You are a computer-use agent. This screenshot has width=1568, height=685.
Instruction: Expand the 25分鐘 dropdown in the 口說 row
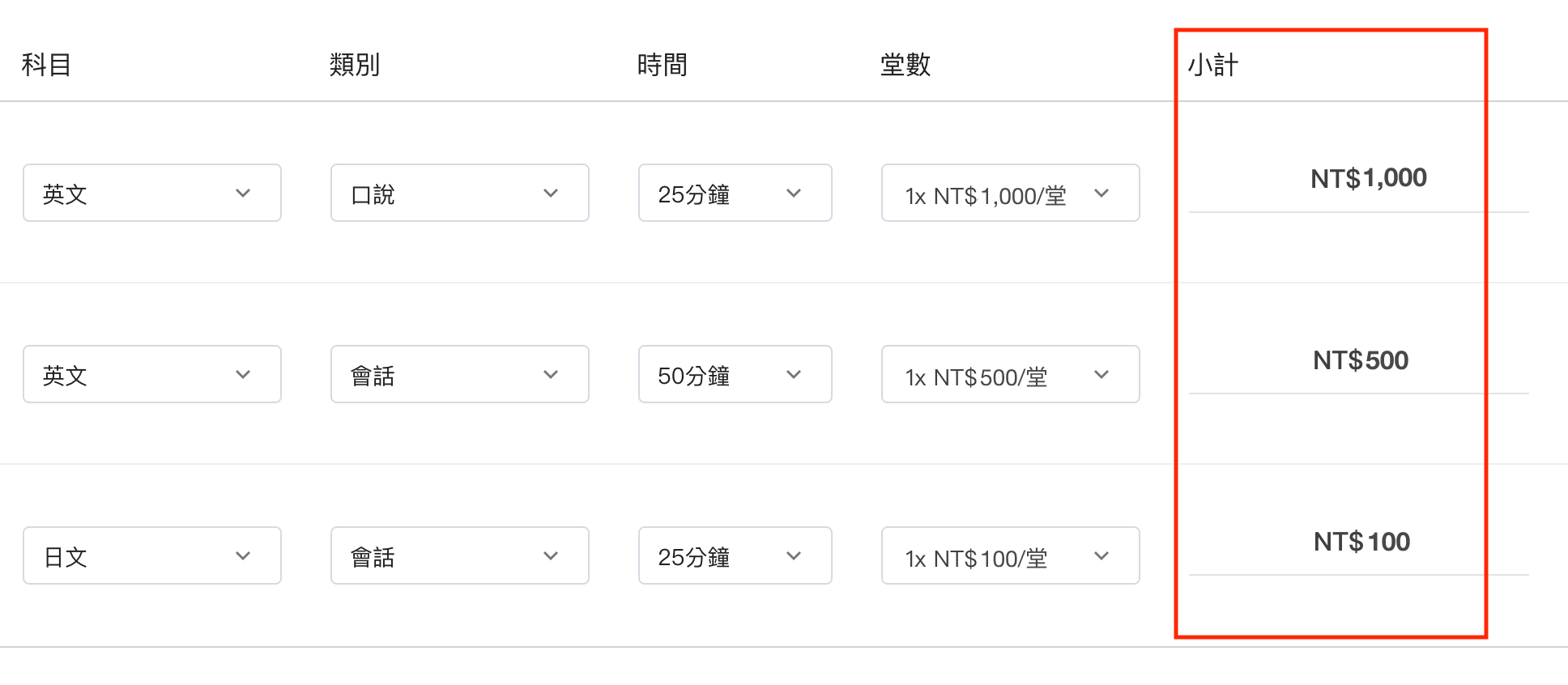[735, 193]
